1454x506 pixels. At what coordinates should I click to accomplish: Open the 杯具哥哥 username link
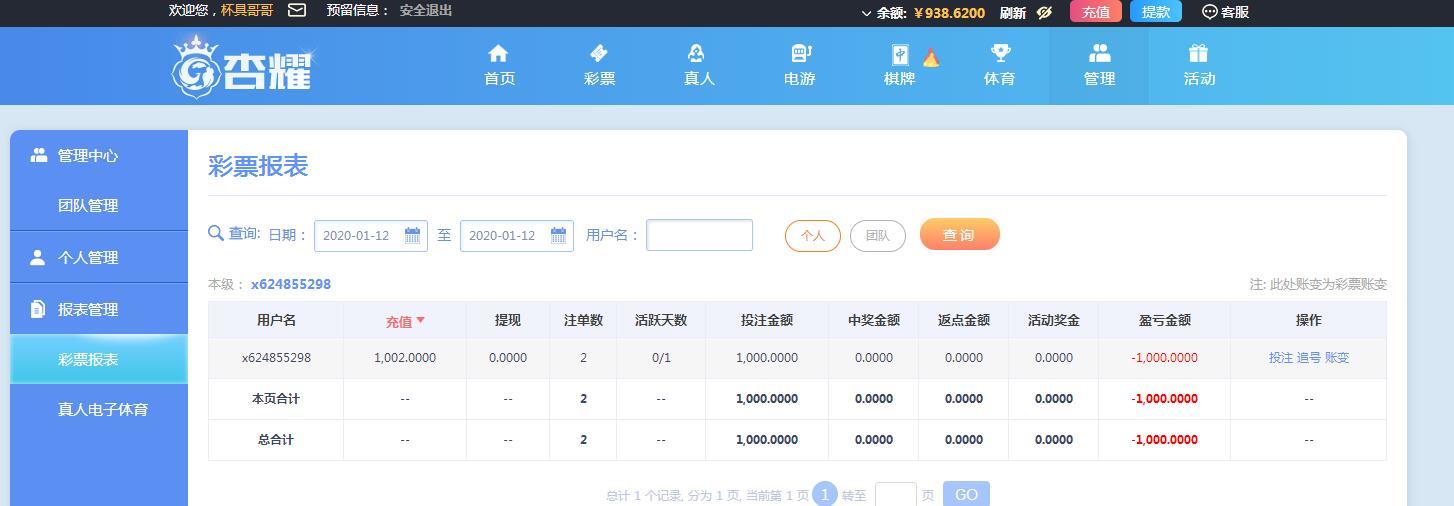tap(247, 10)
